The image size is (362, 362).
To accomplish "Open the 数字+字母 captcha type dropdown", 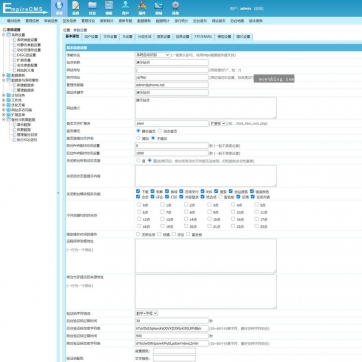I will 146,313.
